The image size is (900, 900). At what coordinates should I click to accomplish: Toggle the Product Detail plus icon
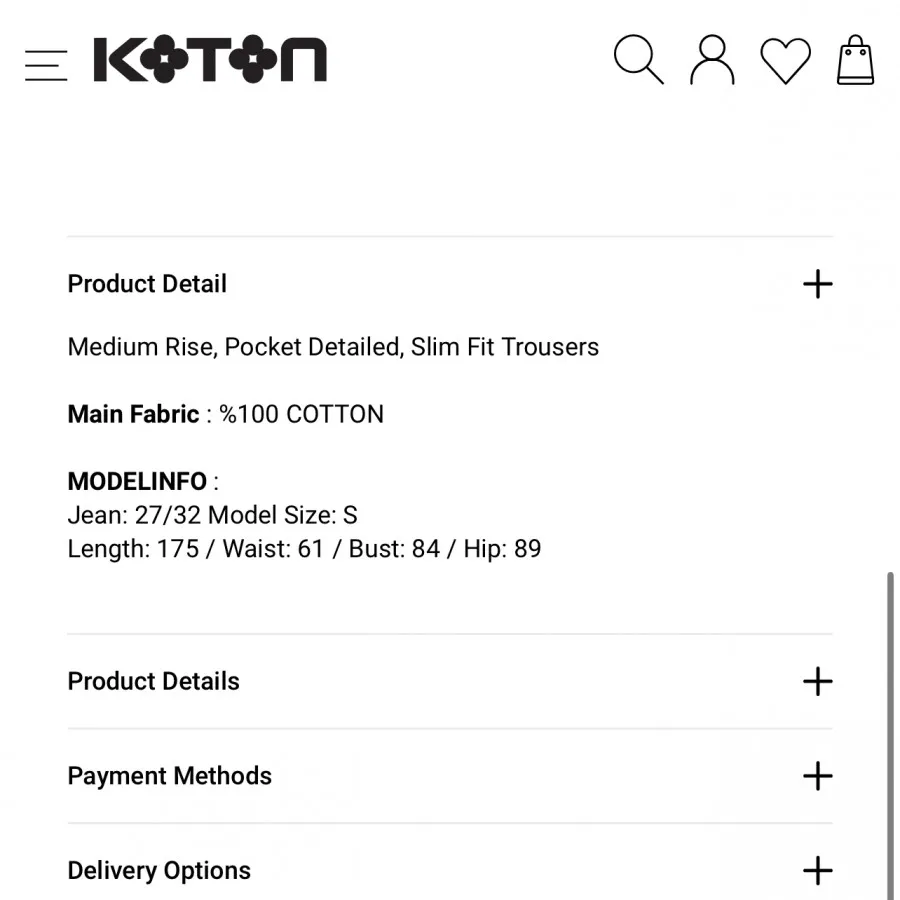coord(817,284)
